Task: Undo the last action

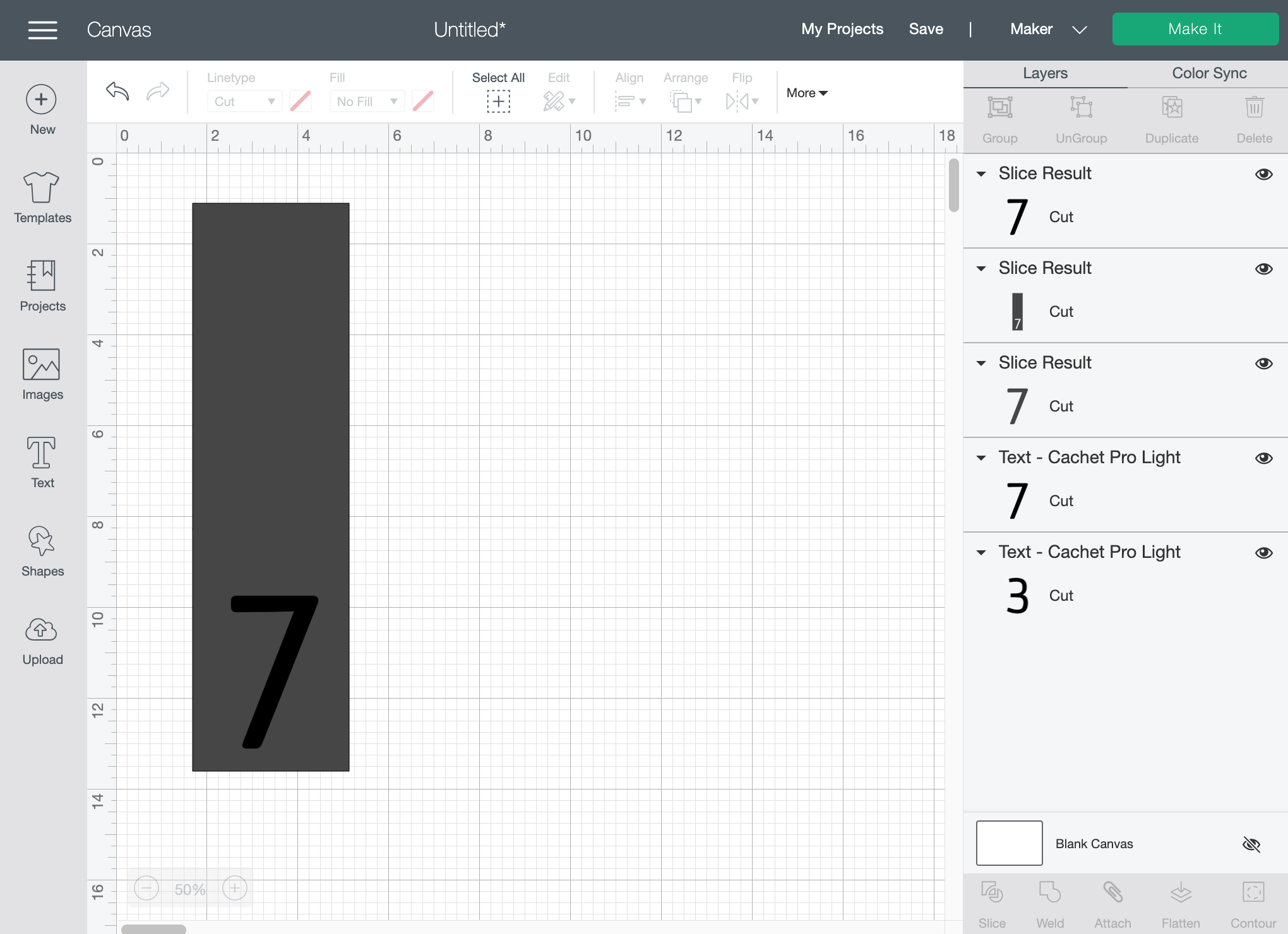Action: click(x=117, y=92)
